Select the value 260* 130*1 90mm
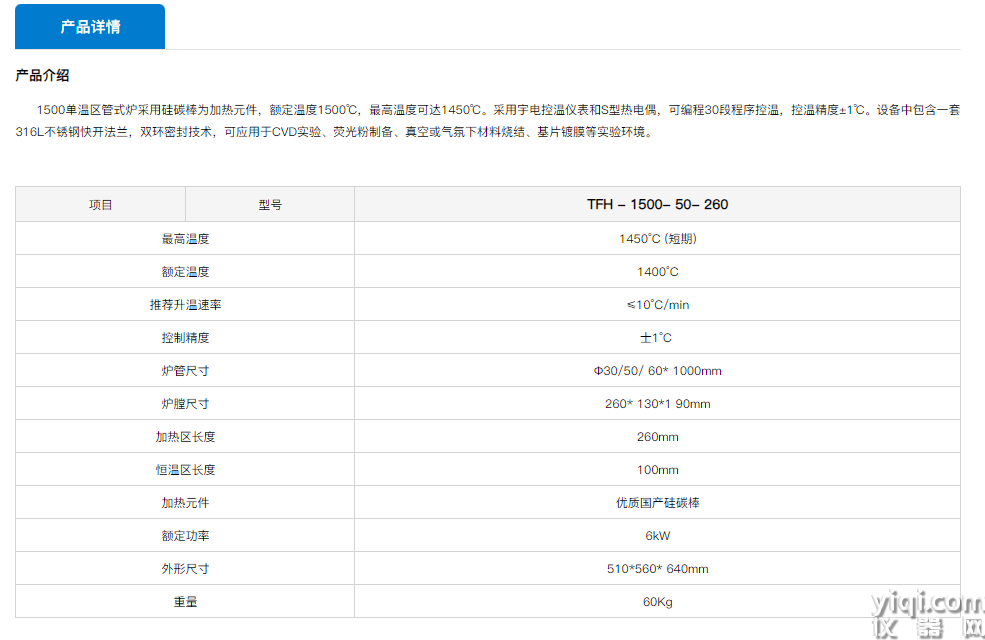 click(x=657, y=404)
